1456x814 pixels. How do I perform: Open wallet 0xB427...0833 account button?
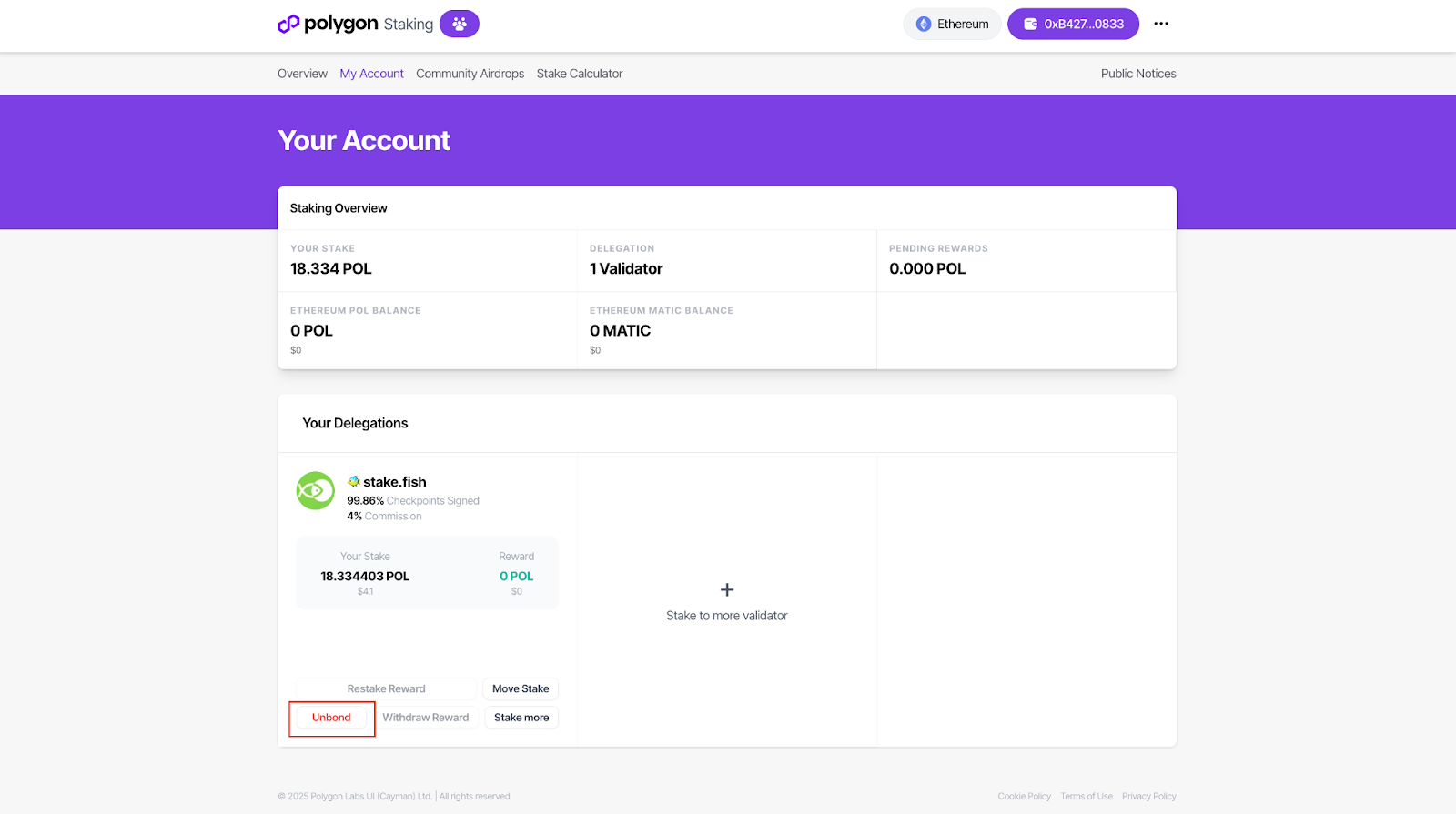(1073, 25)
